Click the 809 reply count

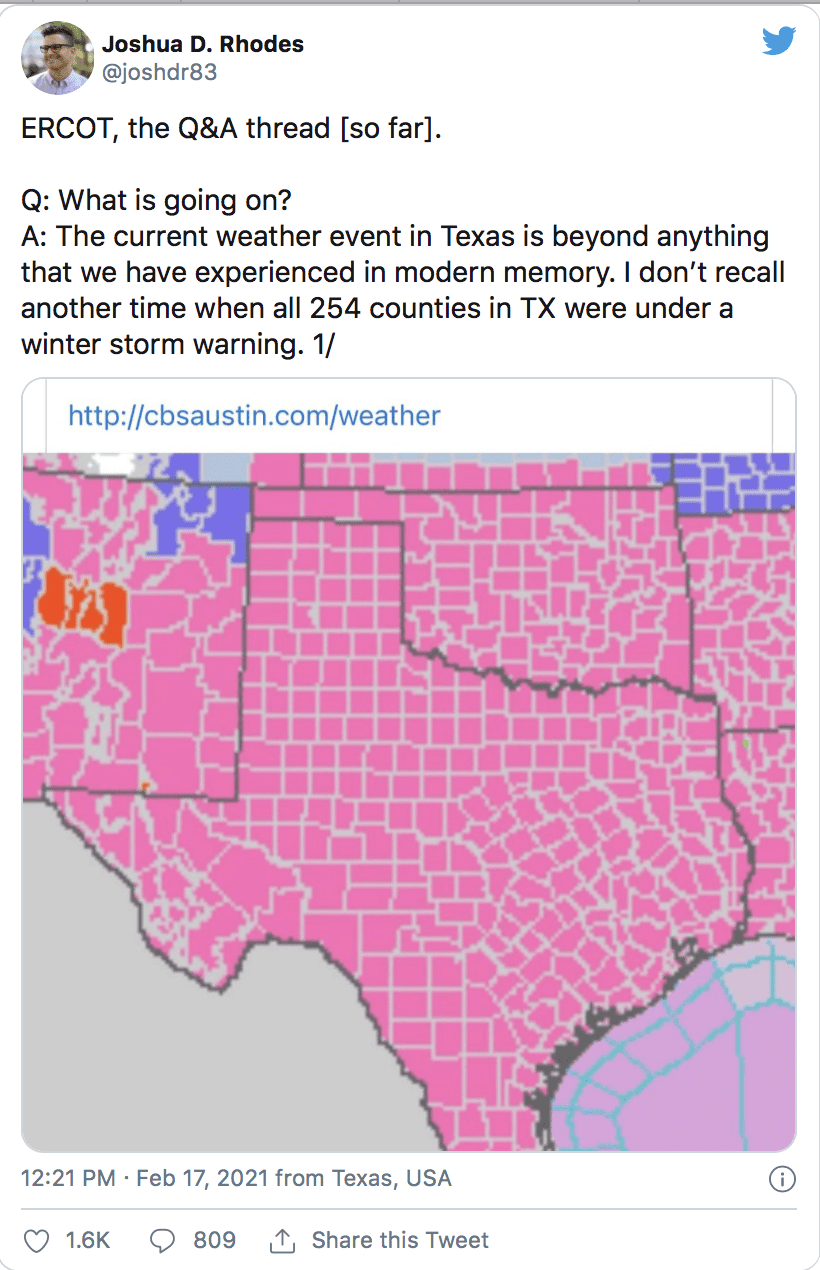click(x=212, y=1239)
